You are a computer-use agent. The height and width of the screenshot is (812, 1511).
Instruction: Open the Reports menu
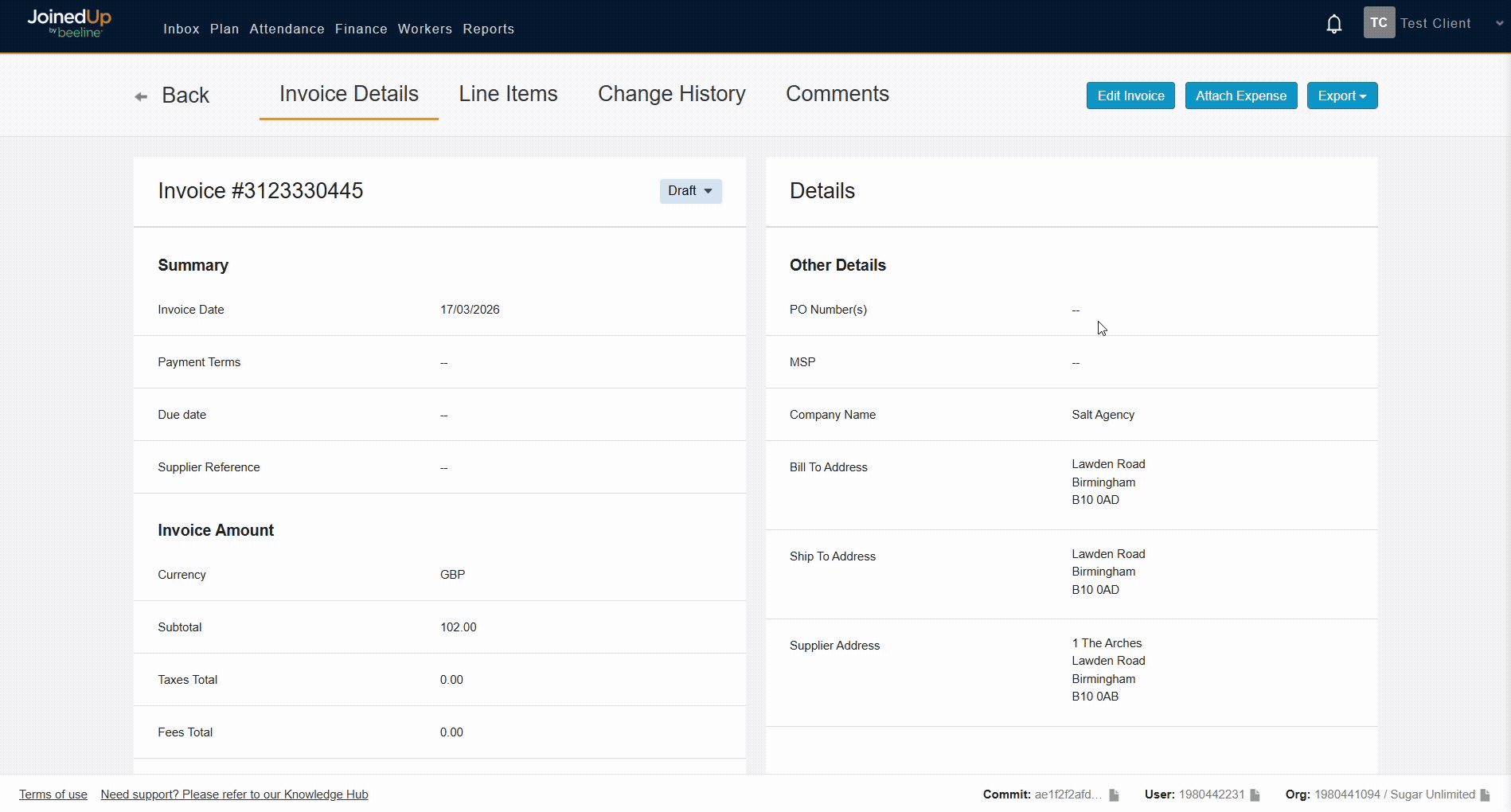(x=488, y=29)
